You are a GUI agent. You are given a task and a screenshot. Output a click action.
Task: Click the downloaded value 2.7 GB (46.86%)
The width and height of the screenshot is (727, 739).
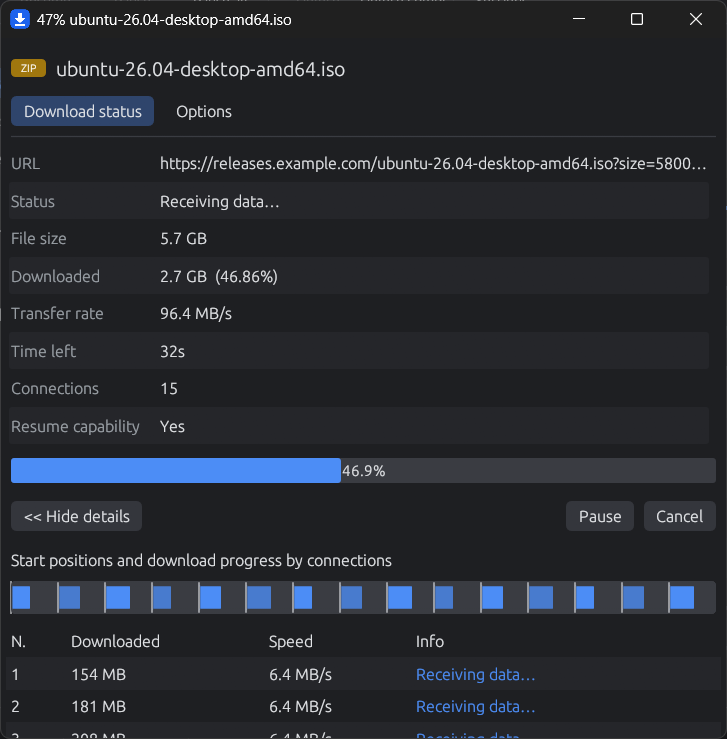(x=219, y=276)
